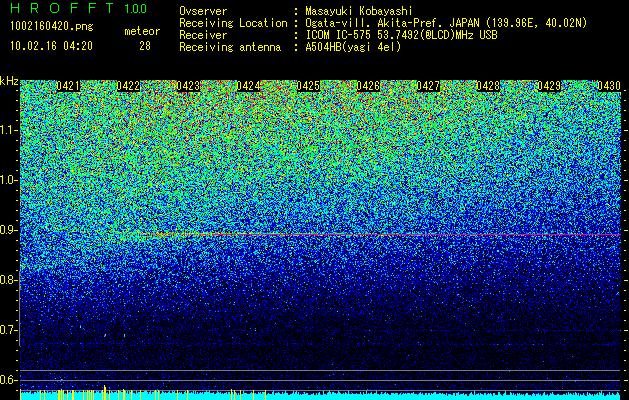Click the red carrier line in the spectrogram
This screenshot has width=629, height=400.
(379, 234)
